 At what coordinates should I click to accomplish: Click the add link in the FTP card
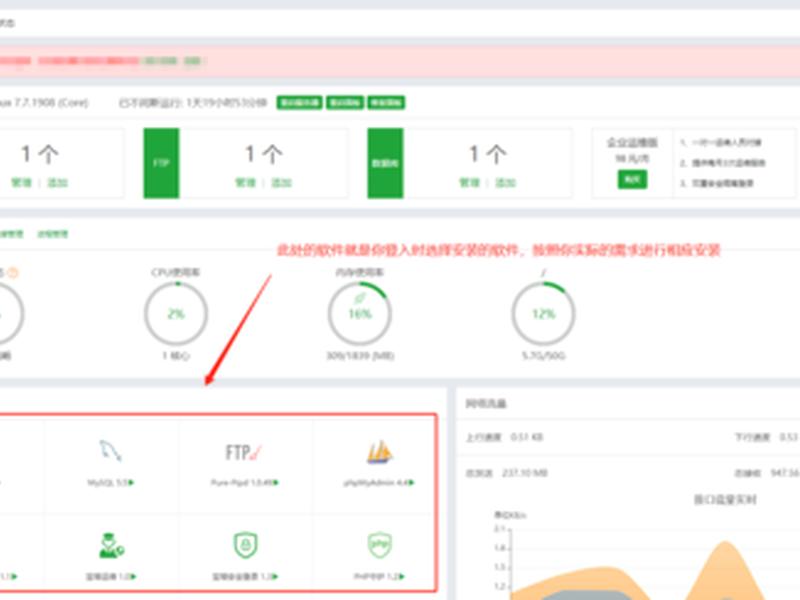pos(281,183)
